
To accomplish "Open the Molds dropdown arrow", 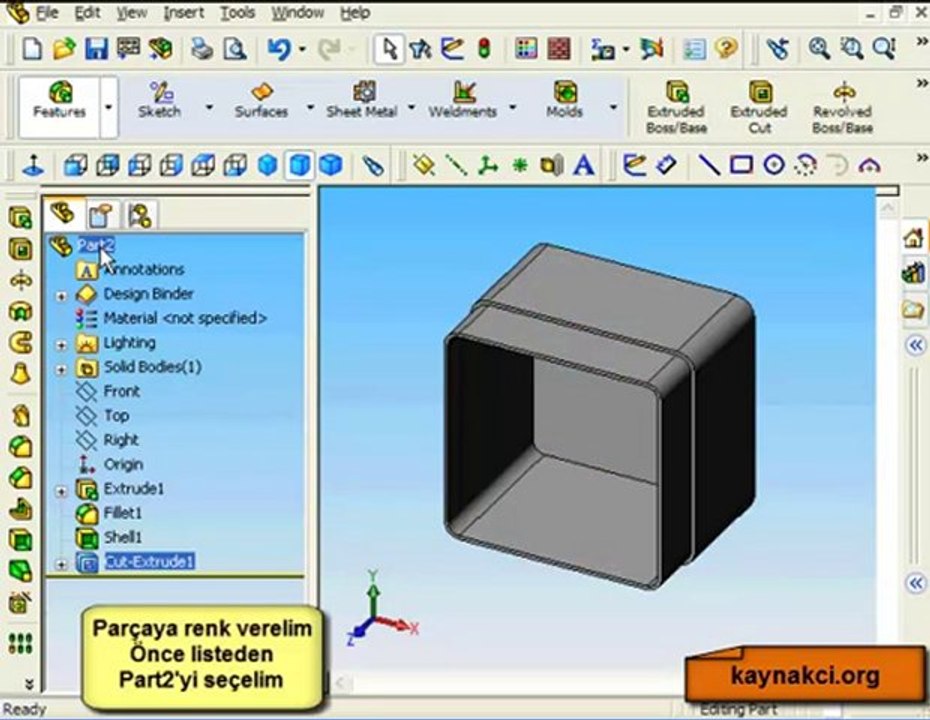I will pos(613,107).
